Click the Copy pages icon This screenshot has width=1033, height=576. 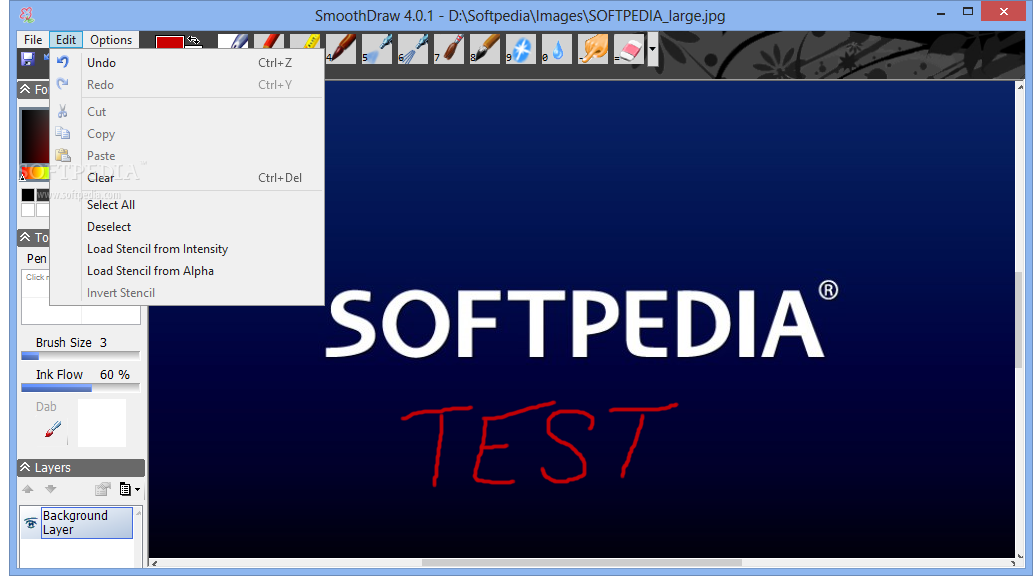63,133
